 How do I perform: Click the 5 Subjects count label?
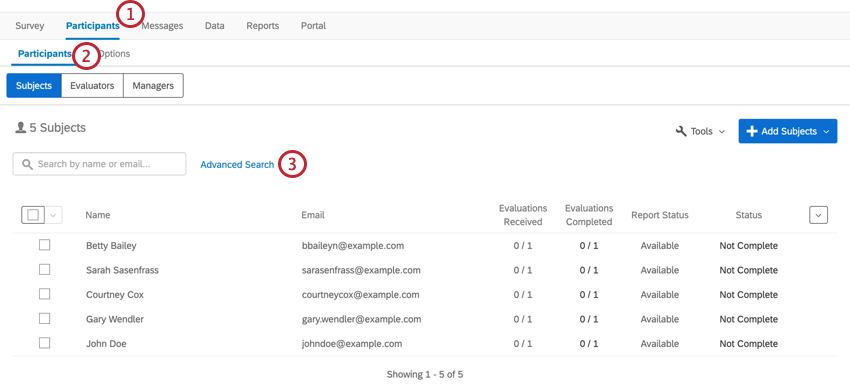[57, 128]
